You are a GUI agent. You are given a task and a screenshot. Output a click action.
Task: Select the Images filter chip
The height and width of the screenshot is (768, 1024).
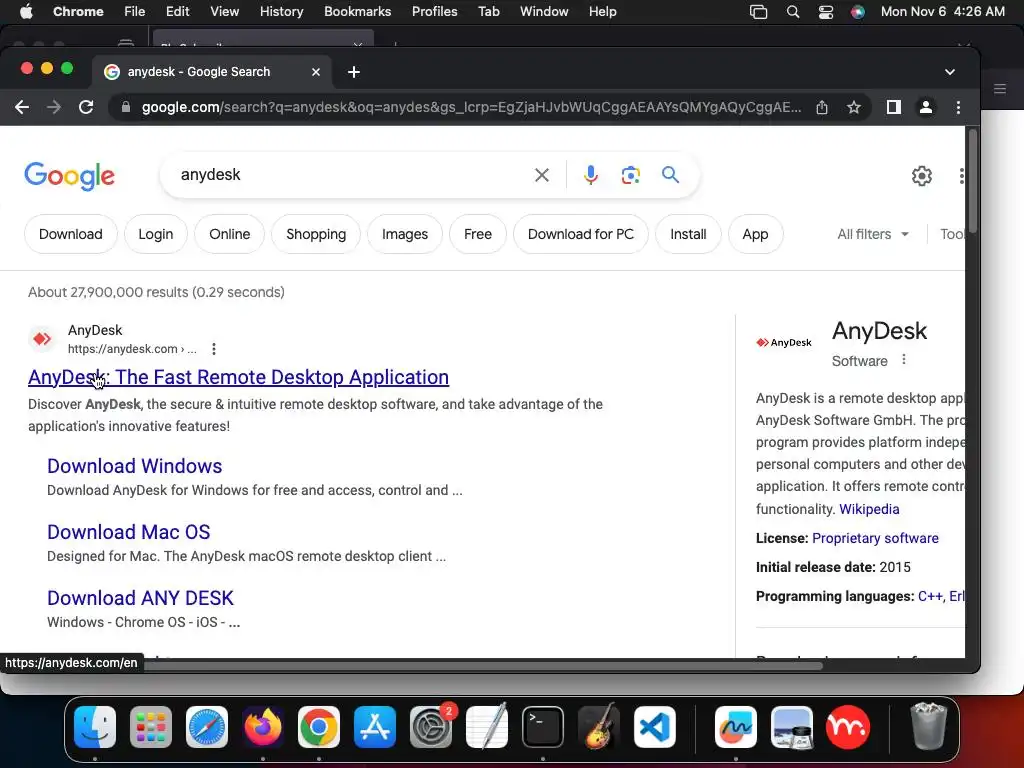405,234
